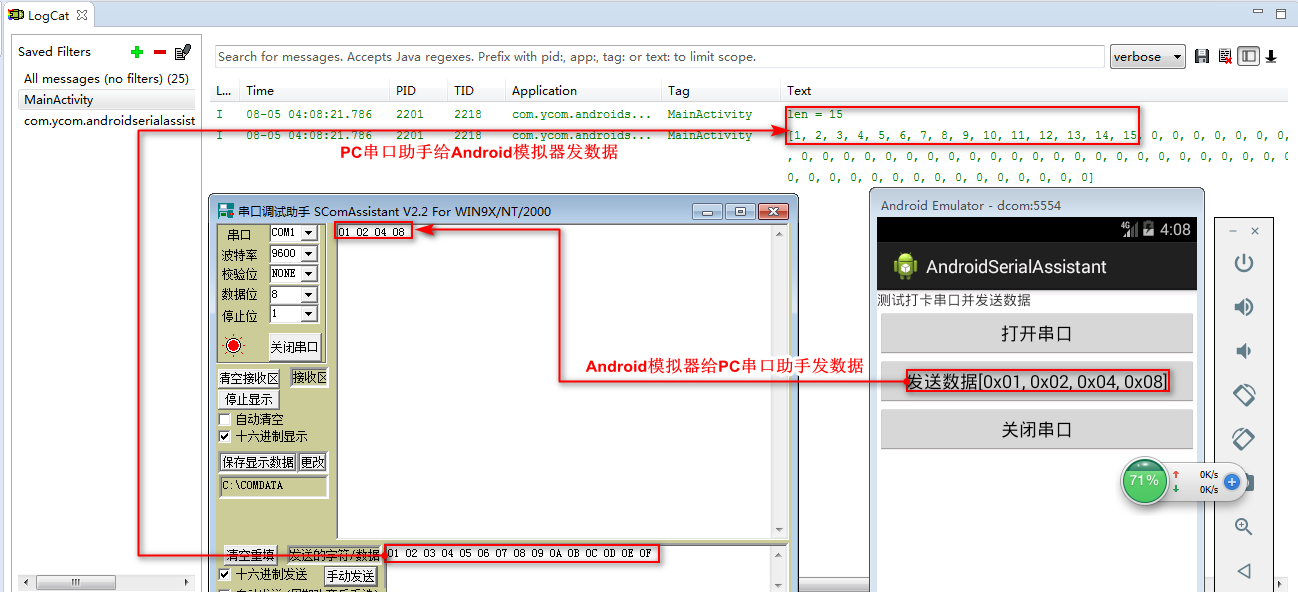Image resolution: width=1298 pixels, height=592 pixels.
Task: Clear the LogCat log
Action: click(x=1224, y=57)
